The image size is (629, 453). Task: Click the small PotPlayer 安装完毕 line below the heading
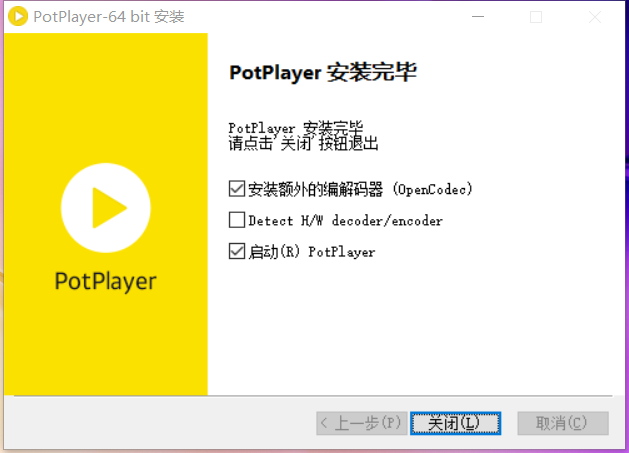pos(295,128)
